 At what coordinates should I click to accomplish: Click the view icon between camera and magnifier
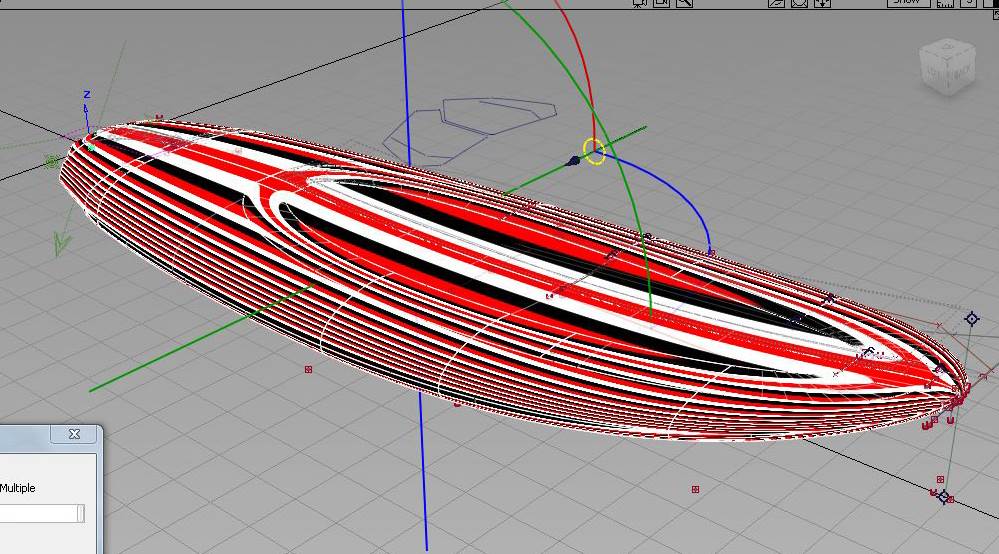662,3
